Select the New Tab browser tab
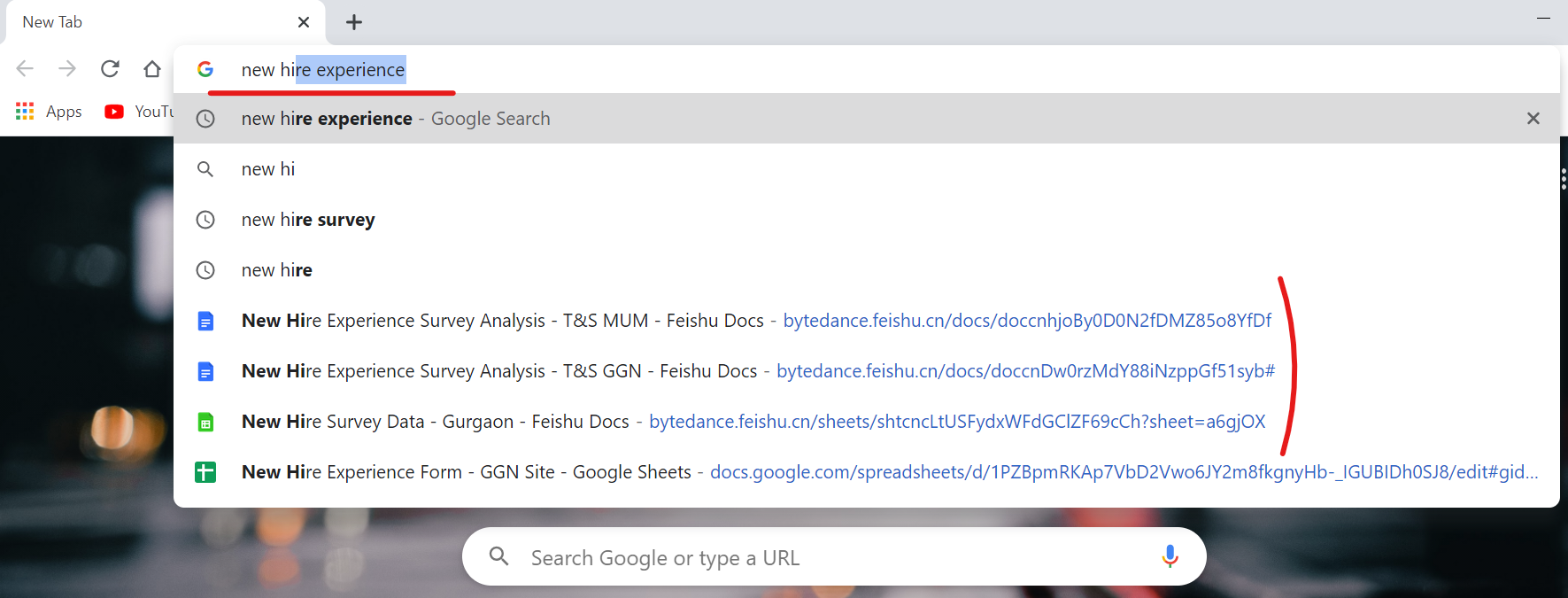1568x598 pixels. pyautogui.click(x=166, y=22)
